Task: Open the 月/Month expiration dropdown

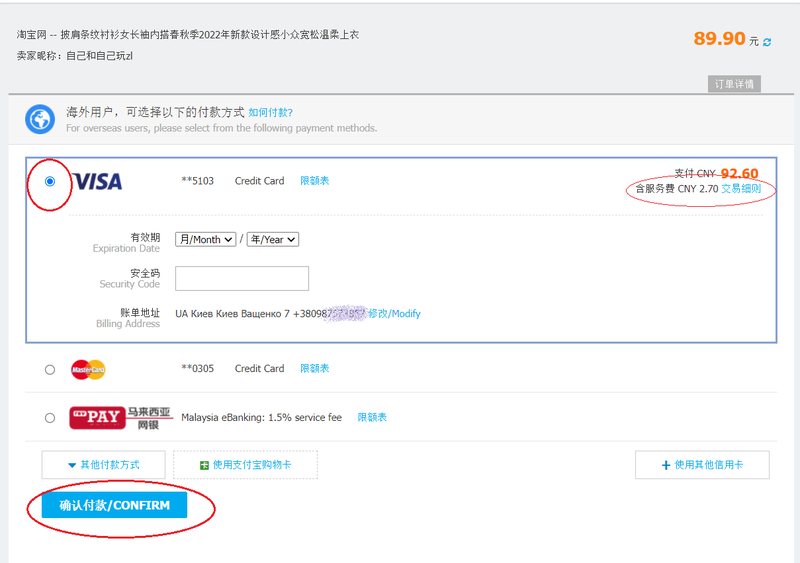Action: (206, 240)
